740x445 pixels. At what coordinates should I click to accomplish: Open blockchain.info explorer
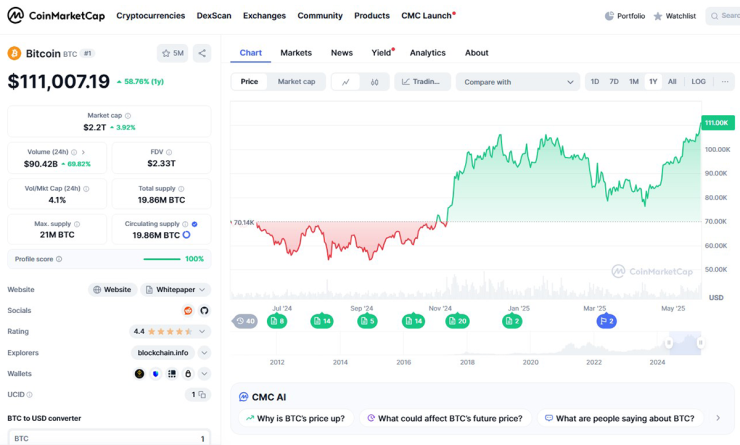point(163,353)
